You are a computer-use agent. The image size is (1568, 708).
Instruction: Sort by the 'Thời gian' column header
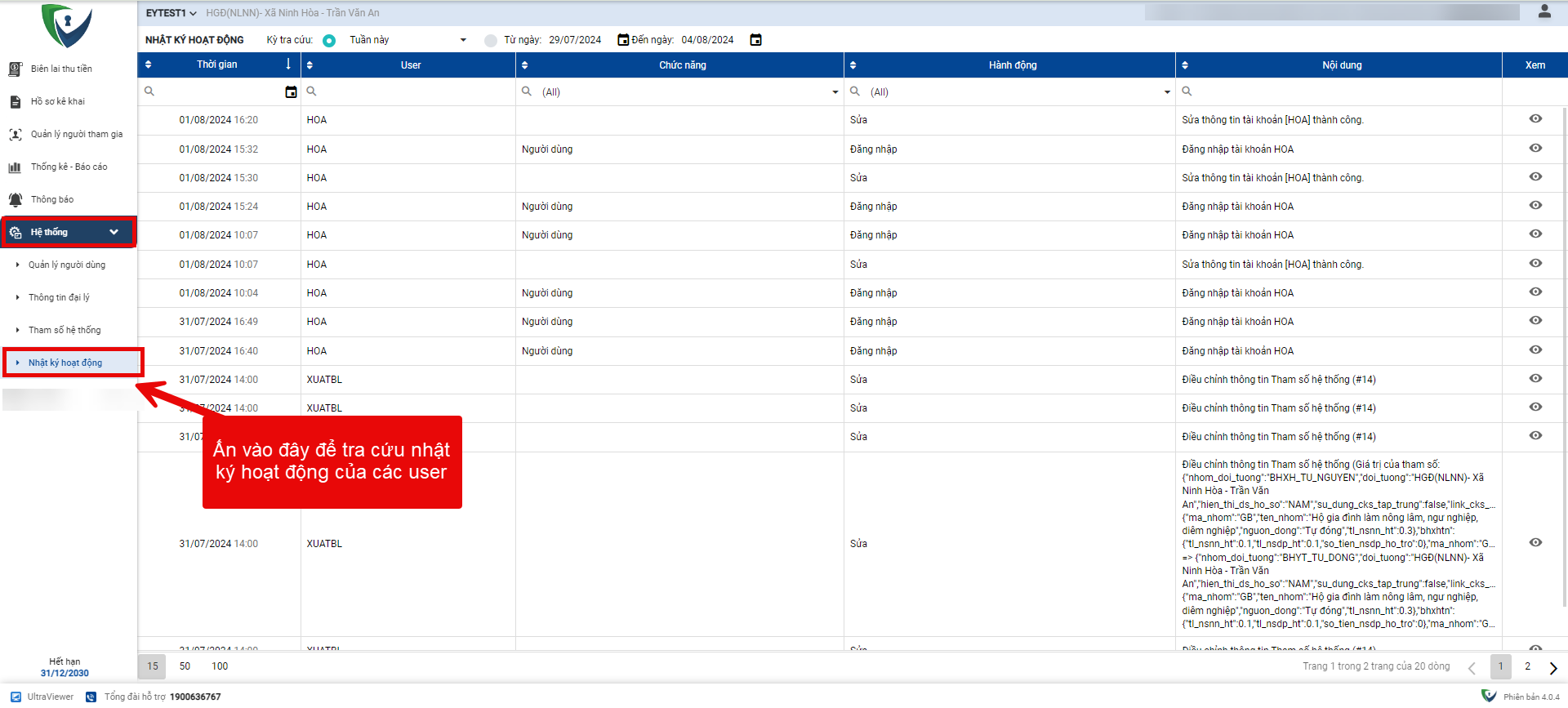tap(216, 65)
